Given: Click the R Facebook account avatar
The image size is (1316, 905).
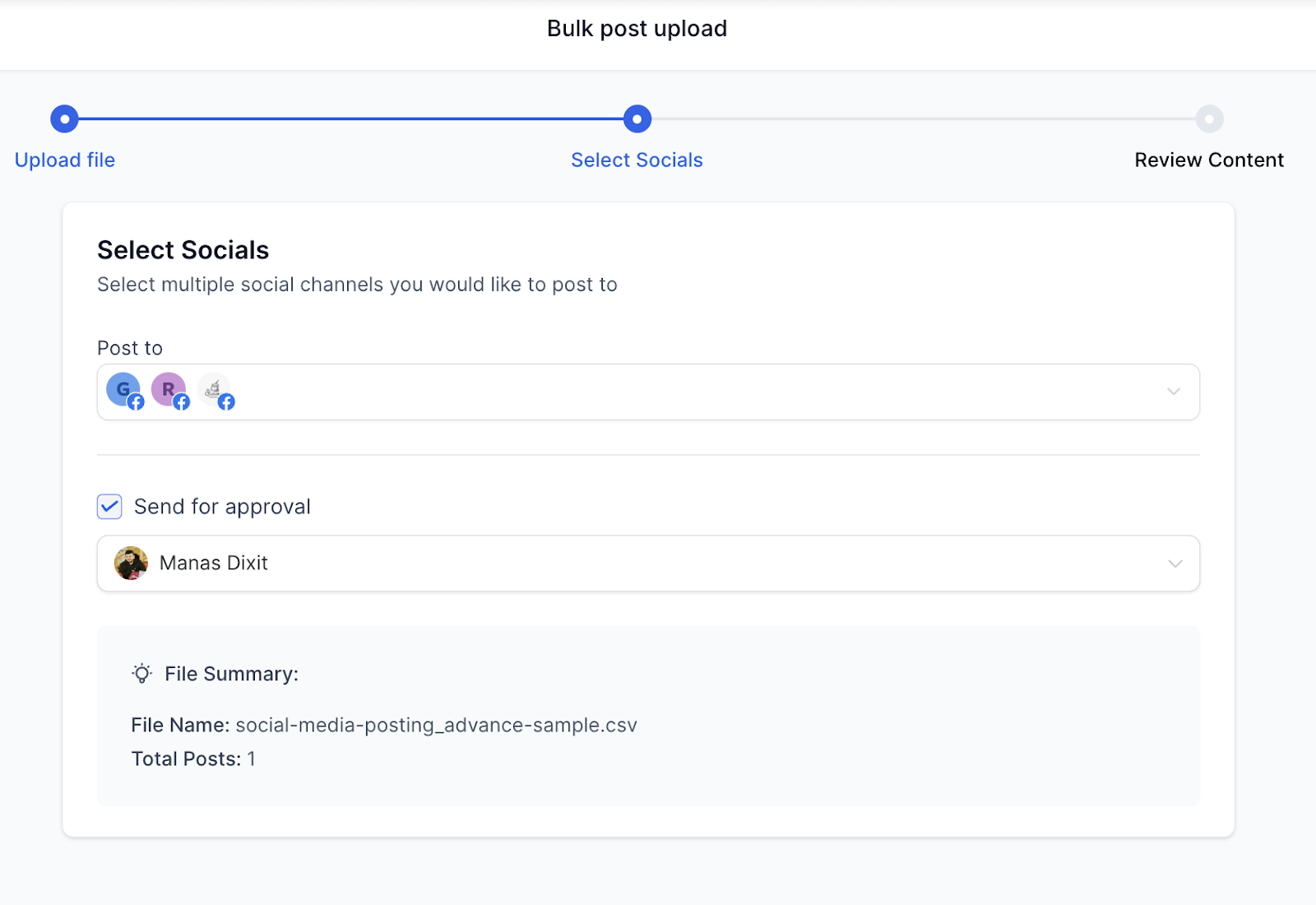Looking at the screenshot, I should (169, 390).
